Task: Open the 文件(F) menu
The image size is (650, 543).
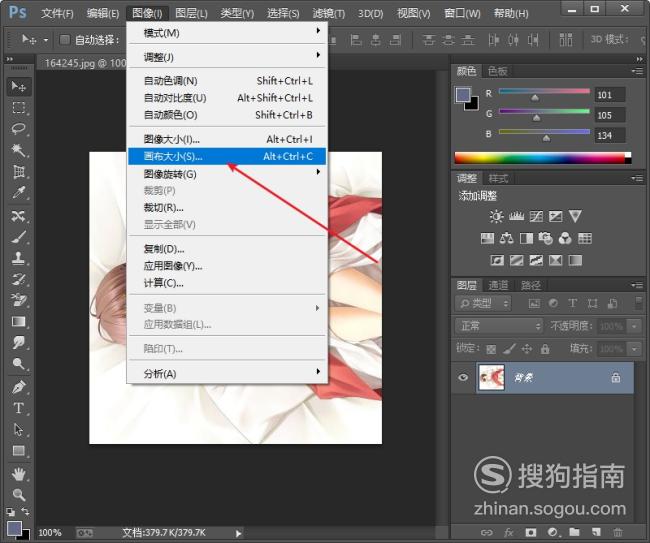Action: pyautogui.click(x=57, y=13)
